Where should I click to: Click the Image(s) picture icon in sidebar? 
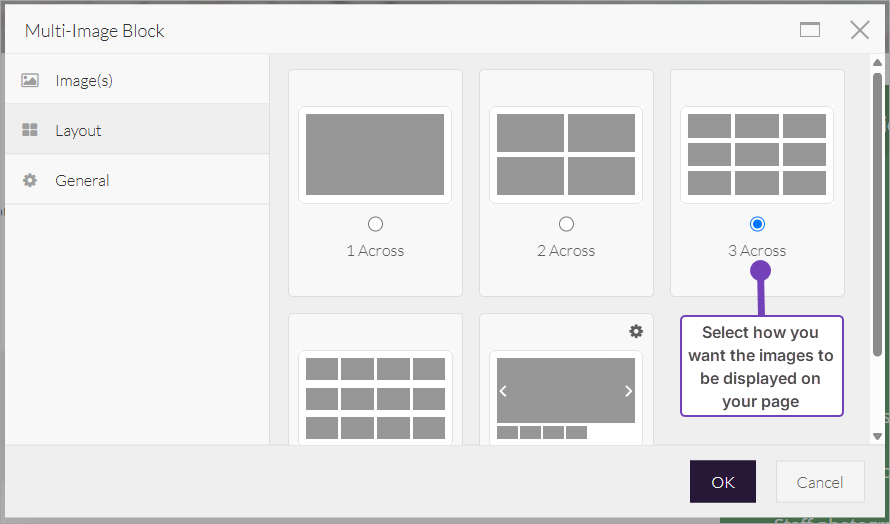30,80
